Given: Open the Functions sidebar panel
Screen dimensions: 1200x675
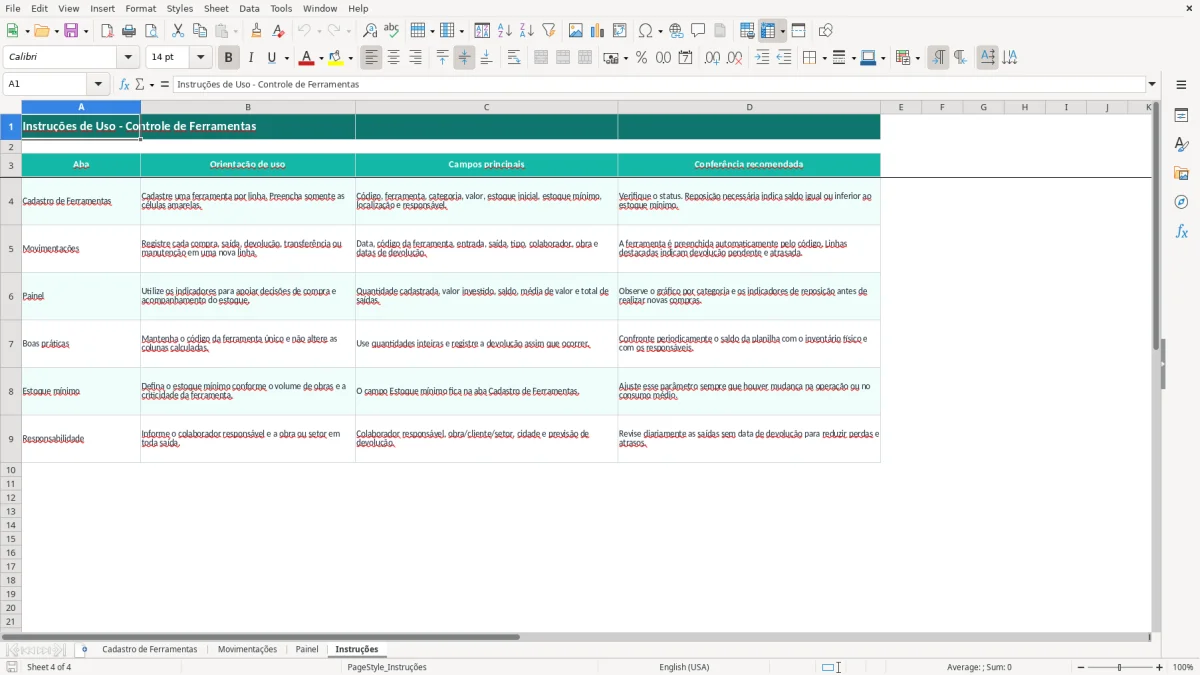Looking at the screenshot, I should coord(1181,231).
